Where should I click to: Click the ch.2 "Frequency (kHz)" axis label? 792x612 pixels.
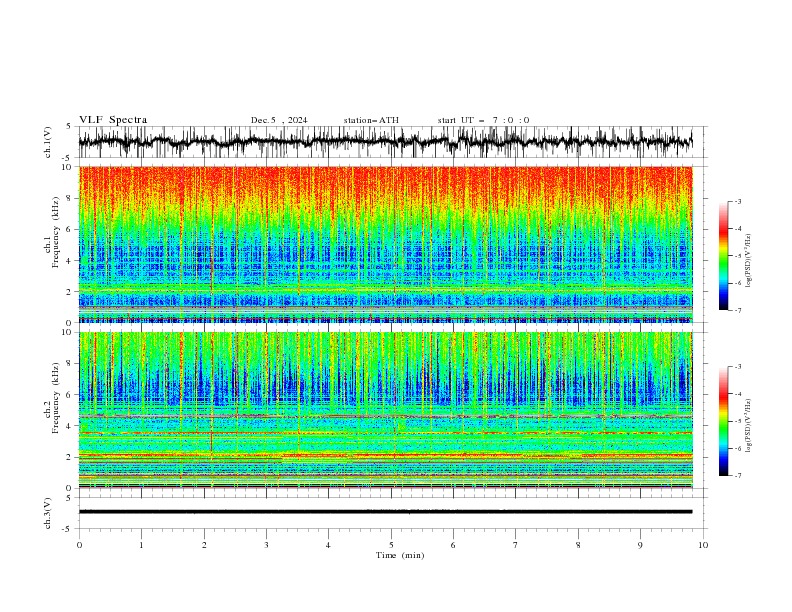click(x=56, y=397)
